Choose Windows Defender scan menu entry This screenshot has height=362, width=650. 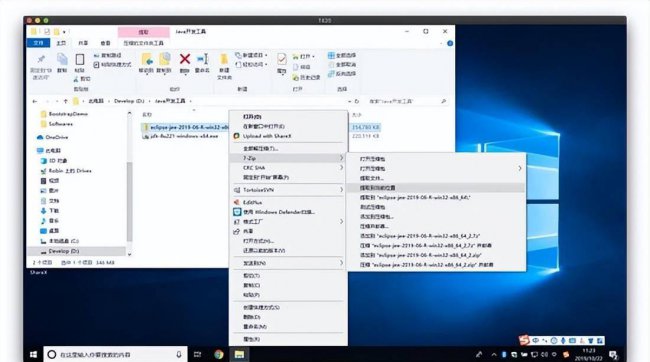tap(288, 212)
